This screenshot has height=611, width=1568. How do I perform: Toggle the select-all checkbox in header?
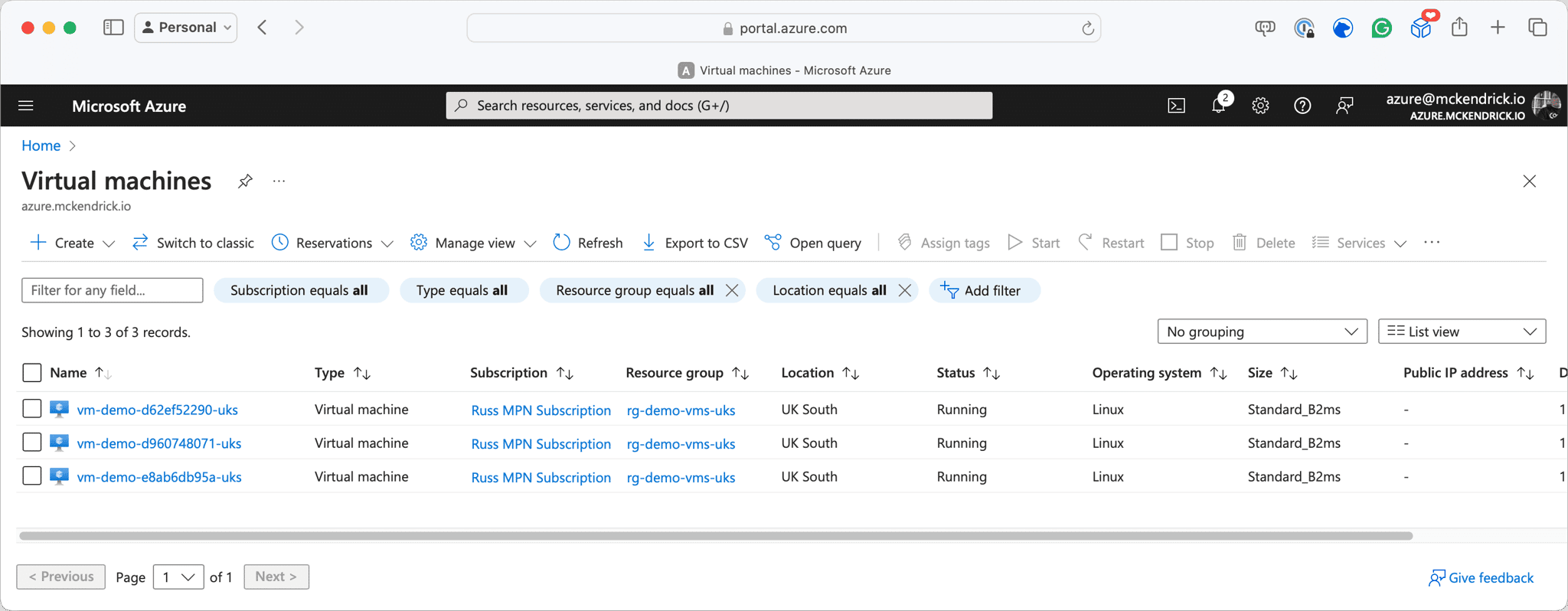coord(31,373)
